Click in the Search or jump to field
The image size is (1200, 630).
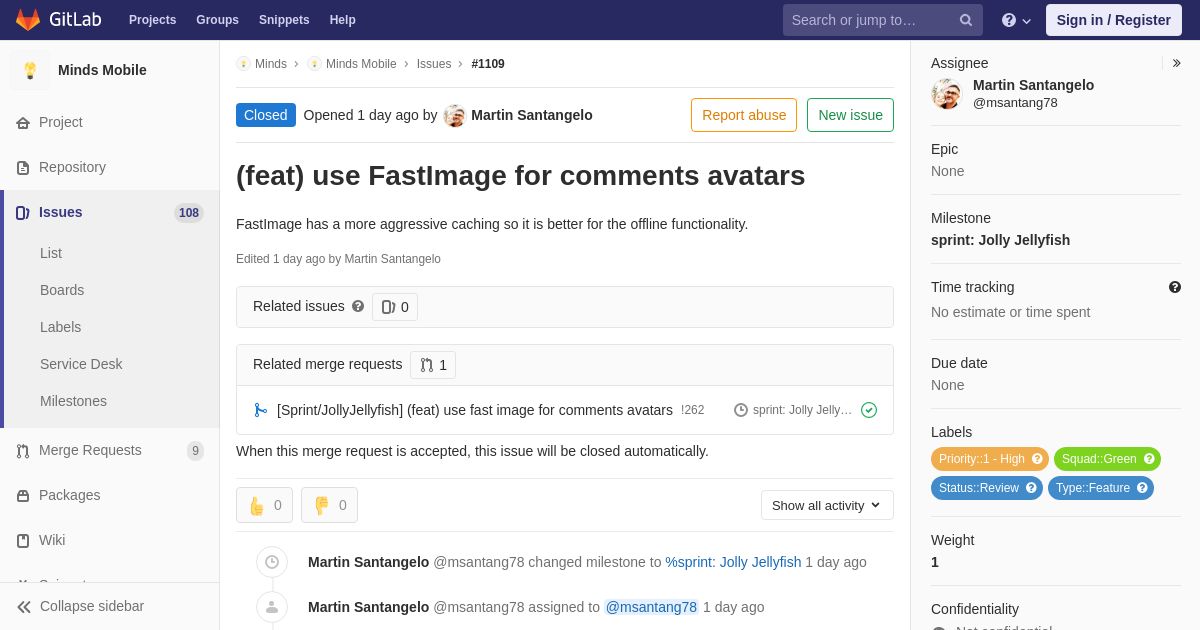coord(870,20)
